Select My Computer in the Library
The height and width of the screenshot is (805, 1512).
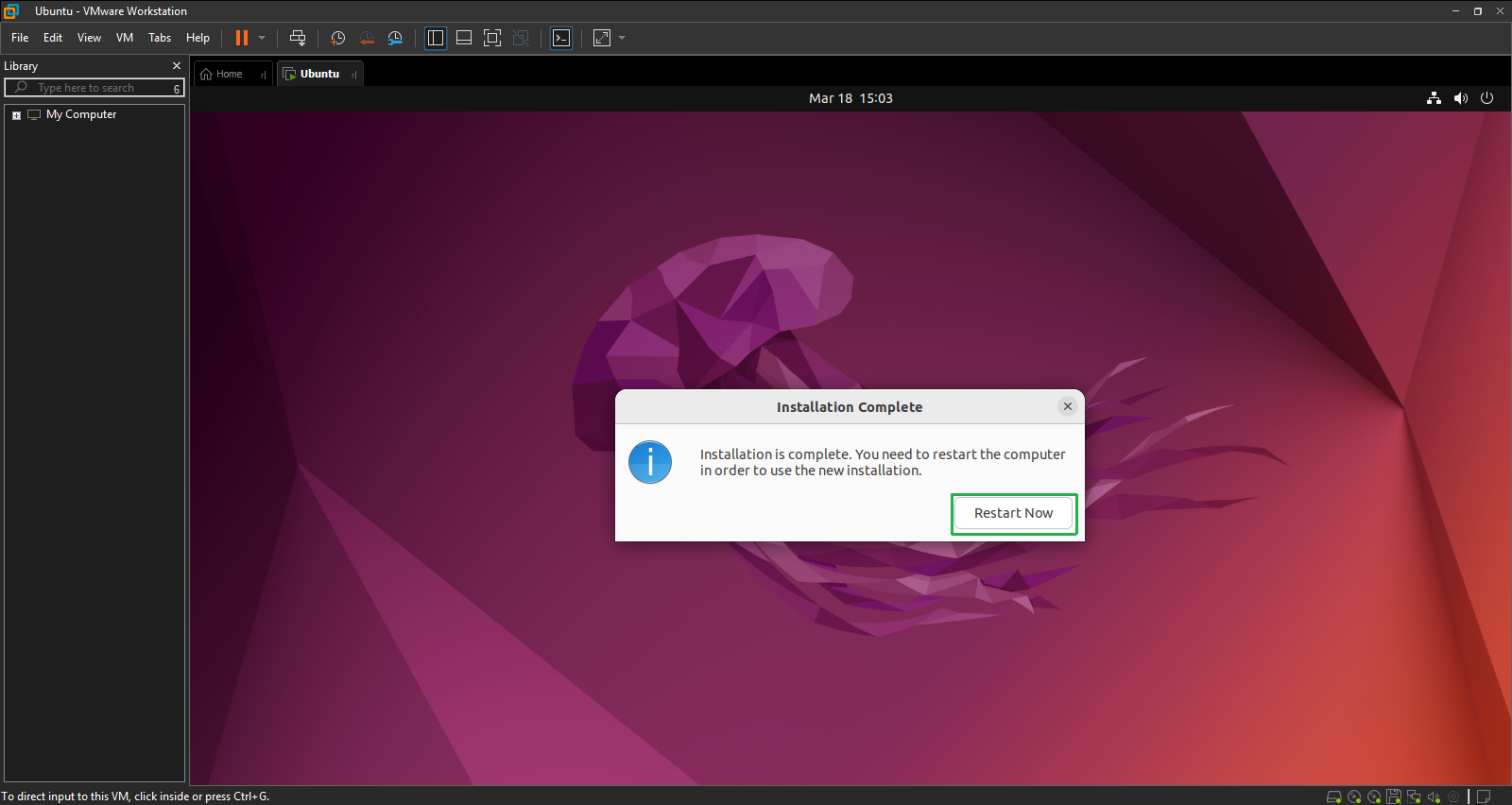coord(81,114)
